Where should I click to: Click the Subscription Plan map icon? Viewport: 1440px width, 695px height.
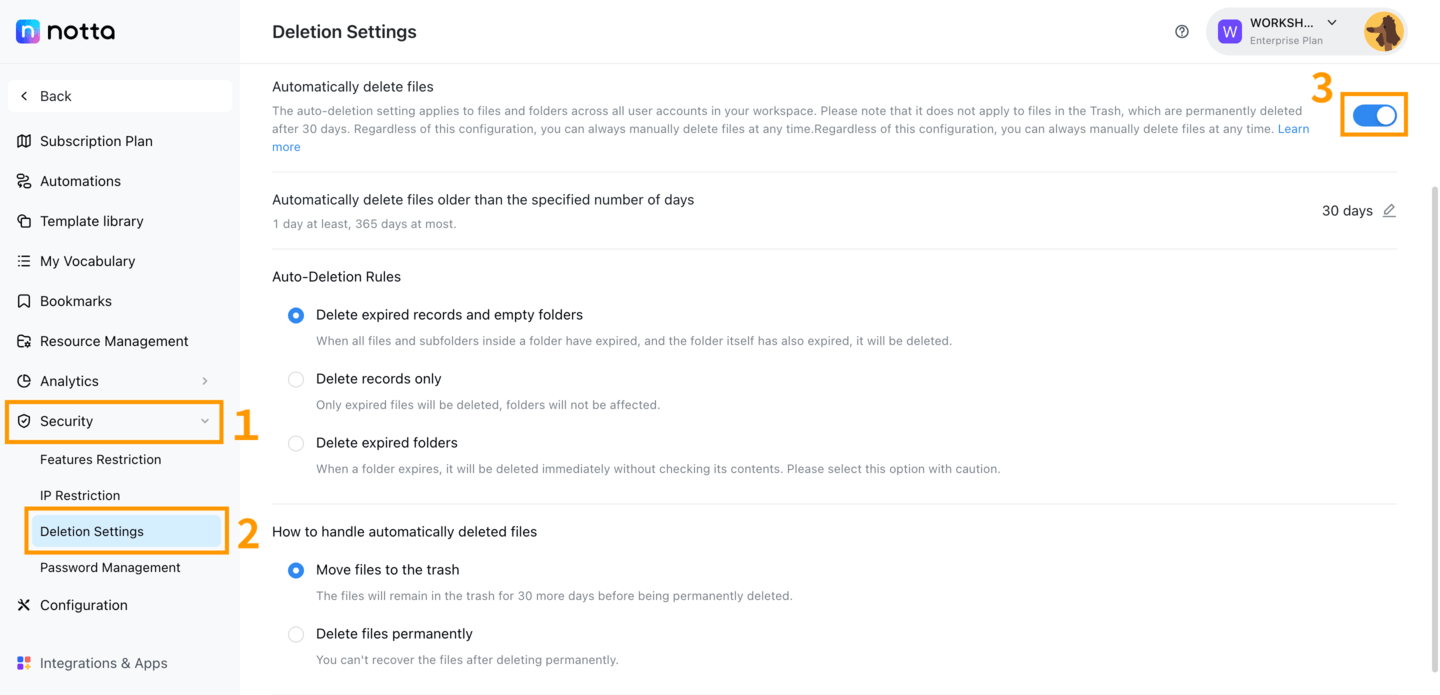point(24,141)
